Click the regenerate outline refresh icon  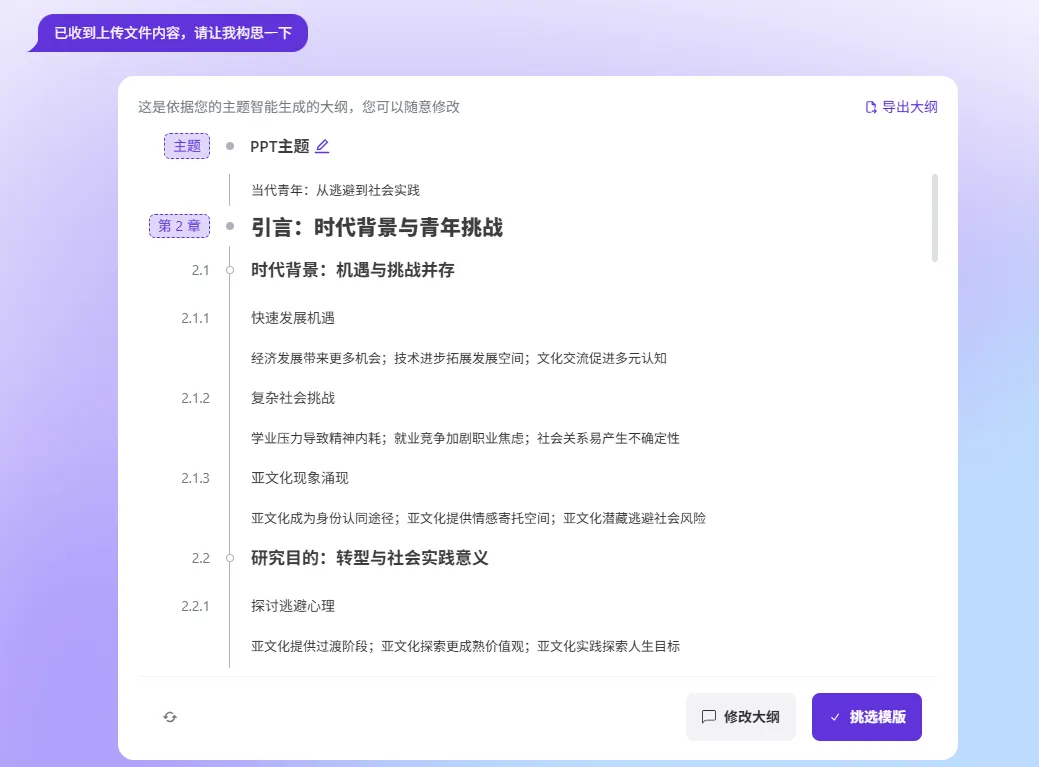click(170, 717)
